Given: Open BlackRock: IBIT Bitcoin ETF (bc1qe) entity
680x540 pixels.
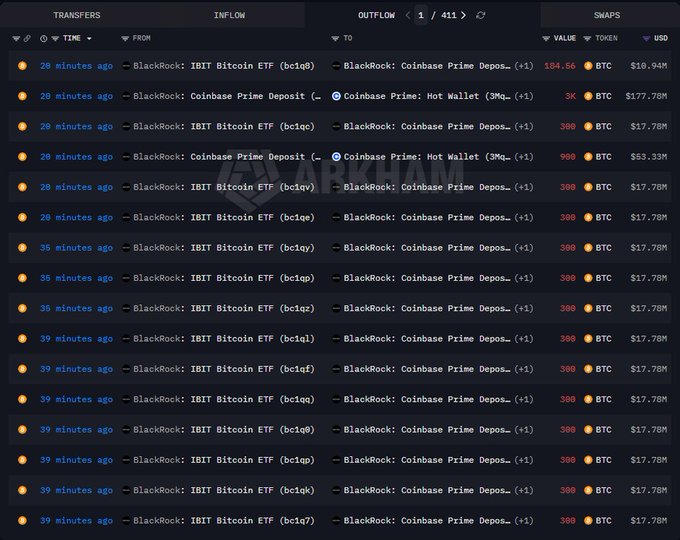Looking at the screenshot, I should [224, 218].
